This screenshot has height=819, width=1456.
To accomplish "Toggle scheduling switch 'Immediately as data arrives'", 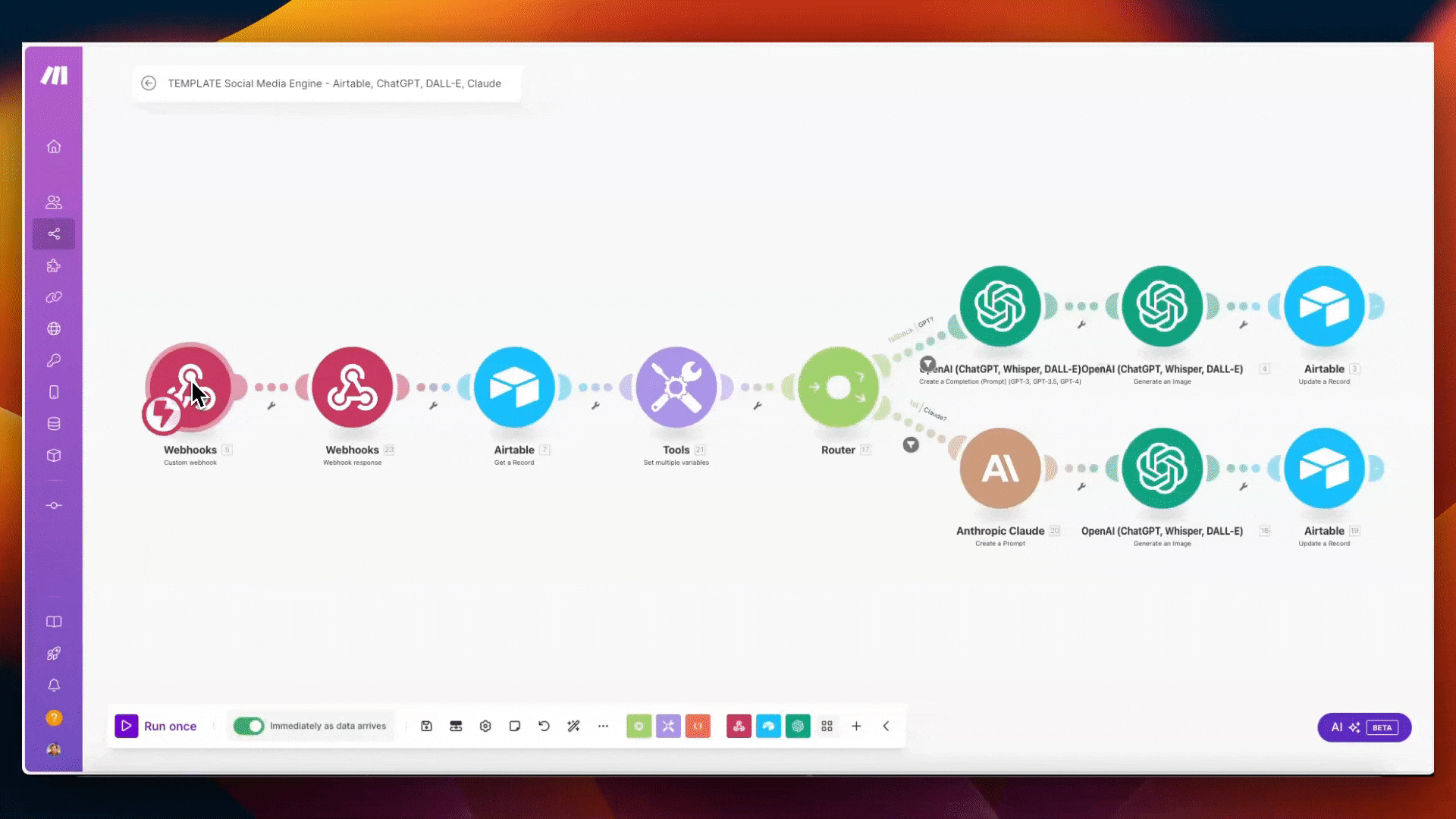I will (x=248, y=726).
